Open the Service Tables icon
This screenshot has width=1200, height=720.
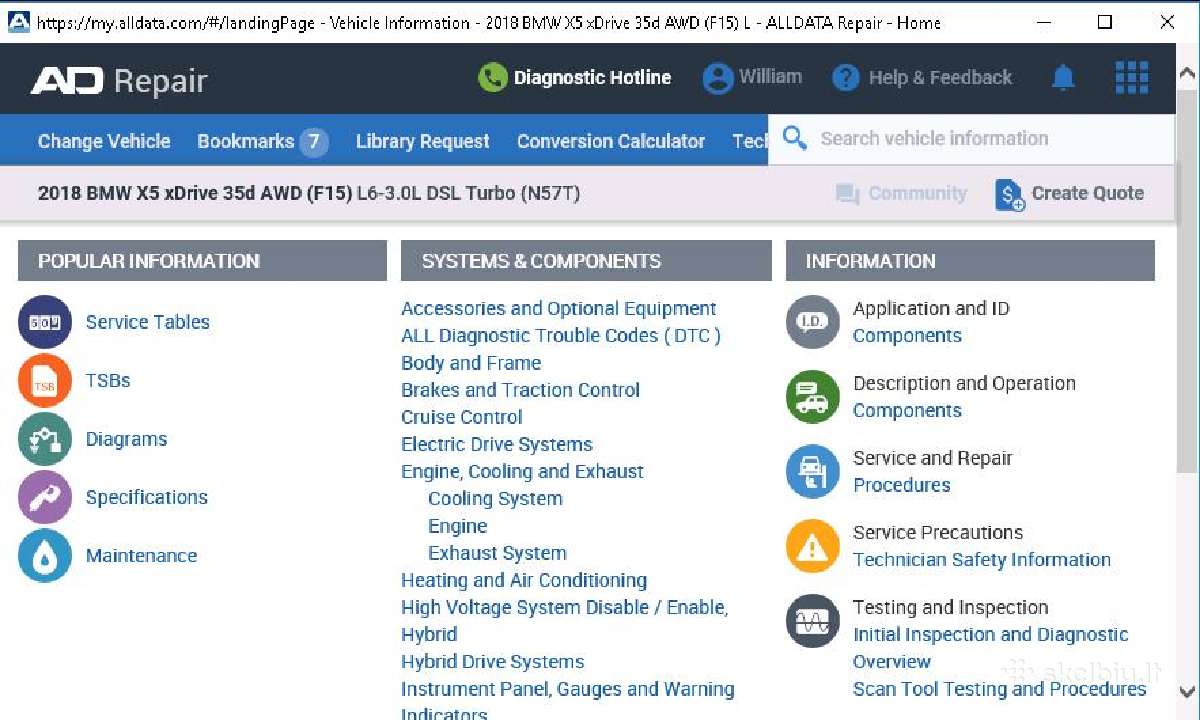45,322
